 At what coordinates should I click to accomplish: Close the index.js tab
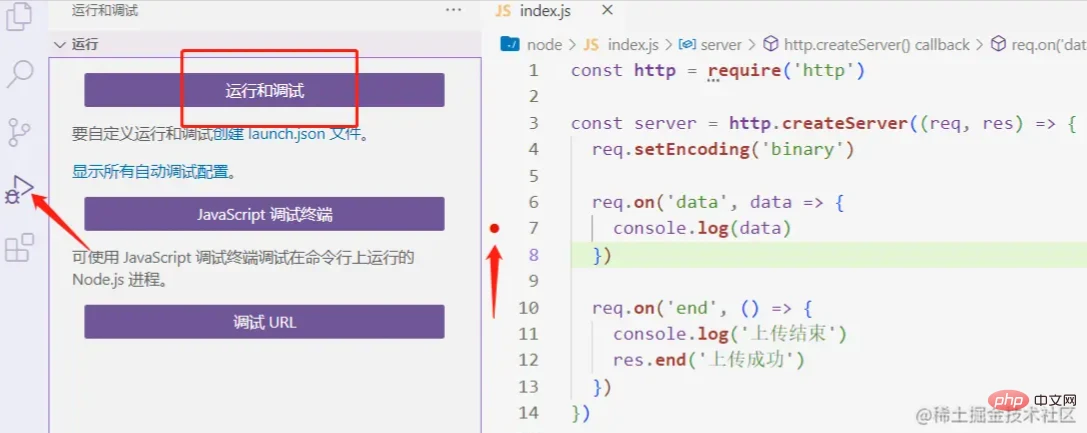[607, 10]
